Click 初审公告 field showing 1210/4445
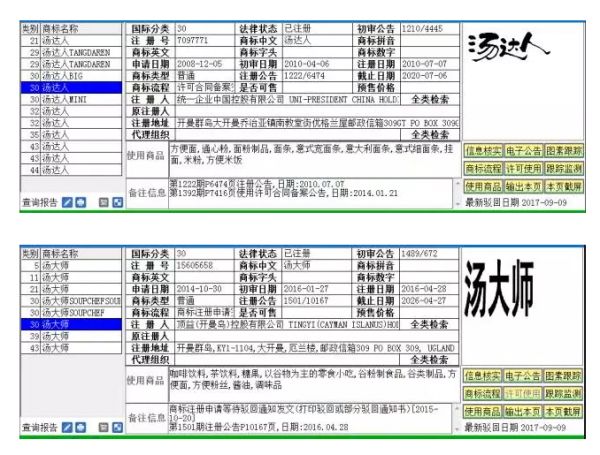Screen dimensions: 600x455 click(430, 29)
